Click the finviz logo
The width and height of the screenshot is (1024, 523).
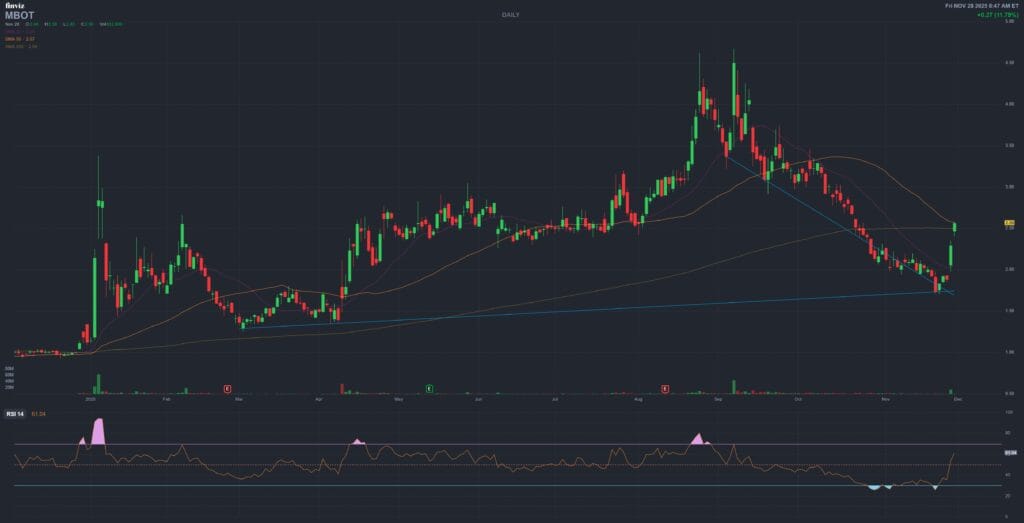14,6
